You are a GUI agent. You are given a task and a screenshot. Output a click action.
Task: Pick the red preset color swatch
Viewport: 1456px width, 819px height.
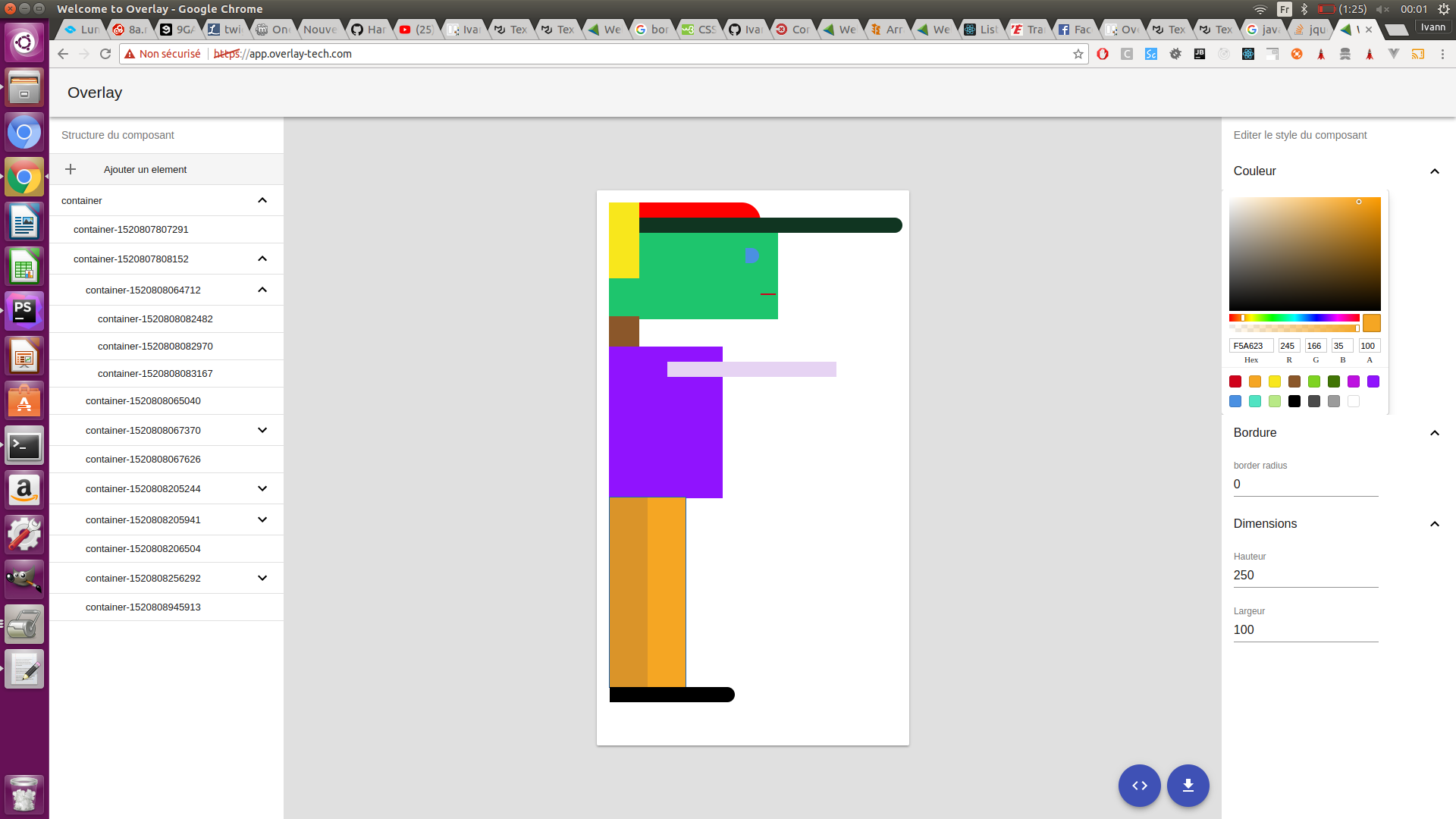[x=1235, y=381]
